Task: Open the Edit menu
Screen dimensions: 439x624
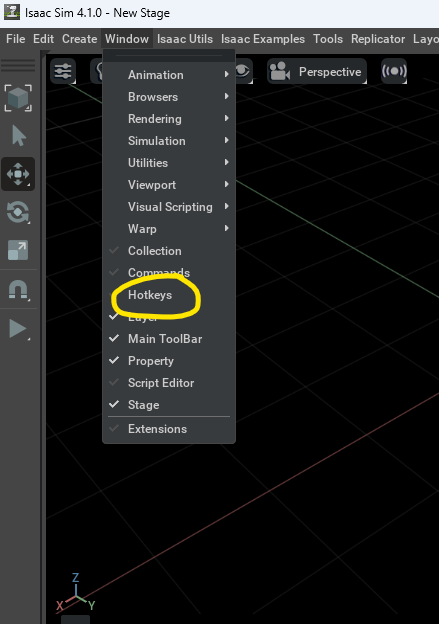Action: tap(43, 39)
